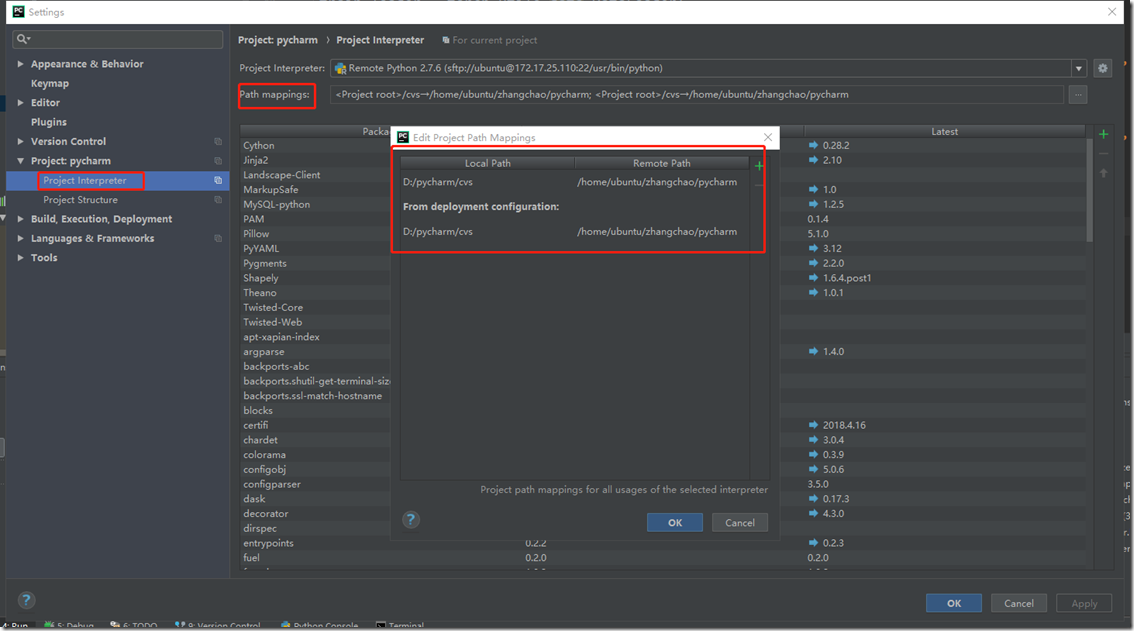
Task: Select Project Interpreter in settings tree
Action: click(x=85, y=180)
